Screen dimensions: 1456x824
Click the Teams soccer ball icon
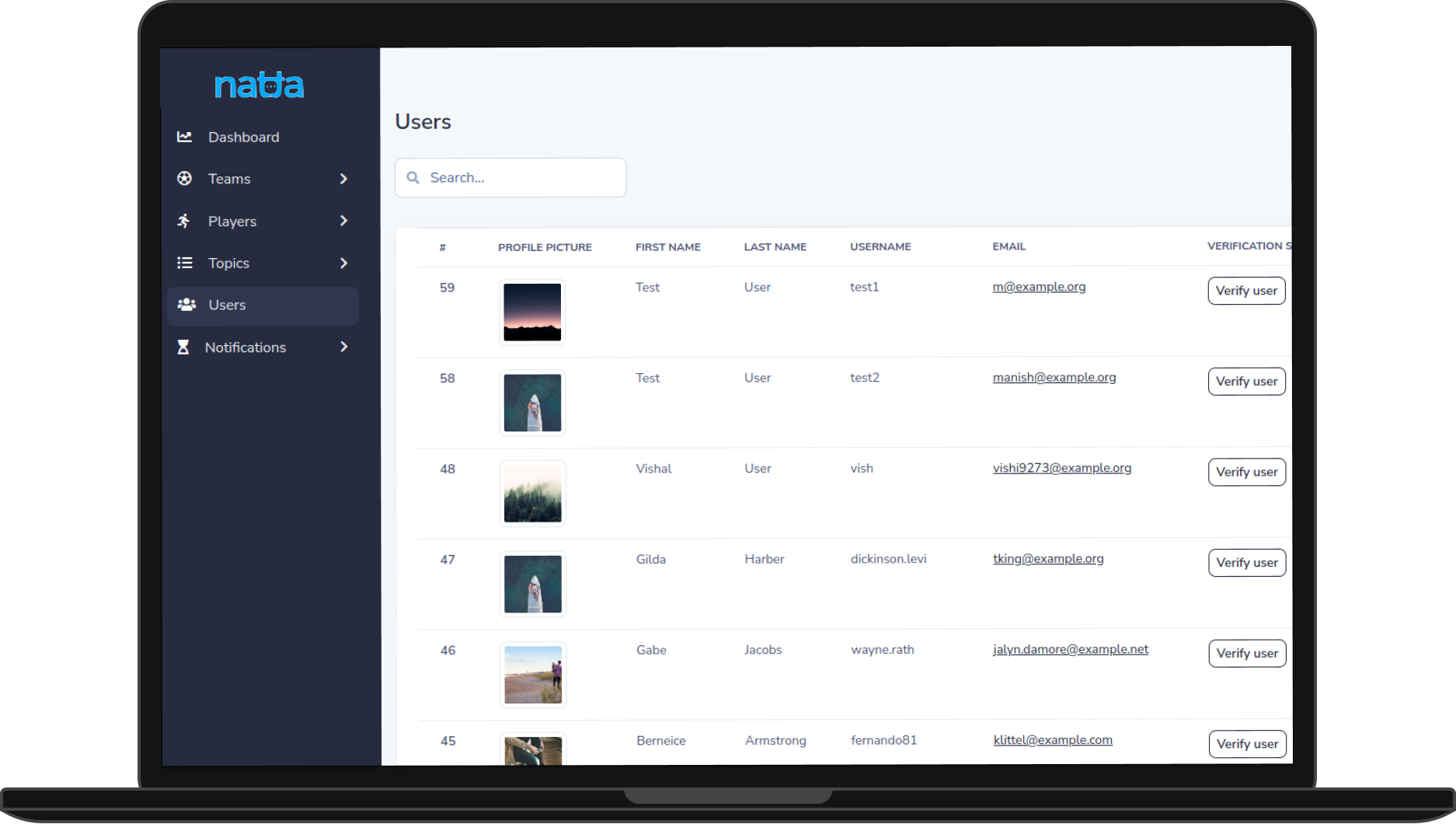coord(184,179)
